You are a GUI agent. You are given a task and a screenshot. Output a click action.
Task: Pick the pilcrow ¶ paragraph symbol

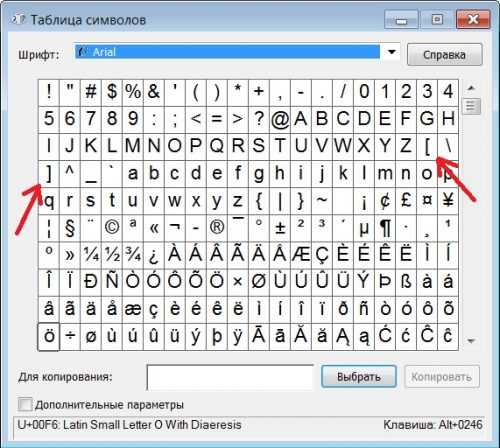(x=385, y=228)
